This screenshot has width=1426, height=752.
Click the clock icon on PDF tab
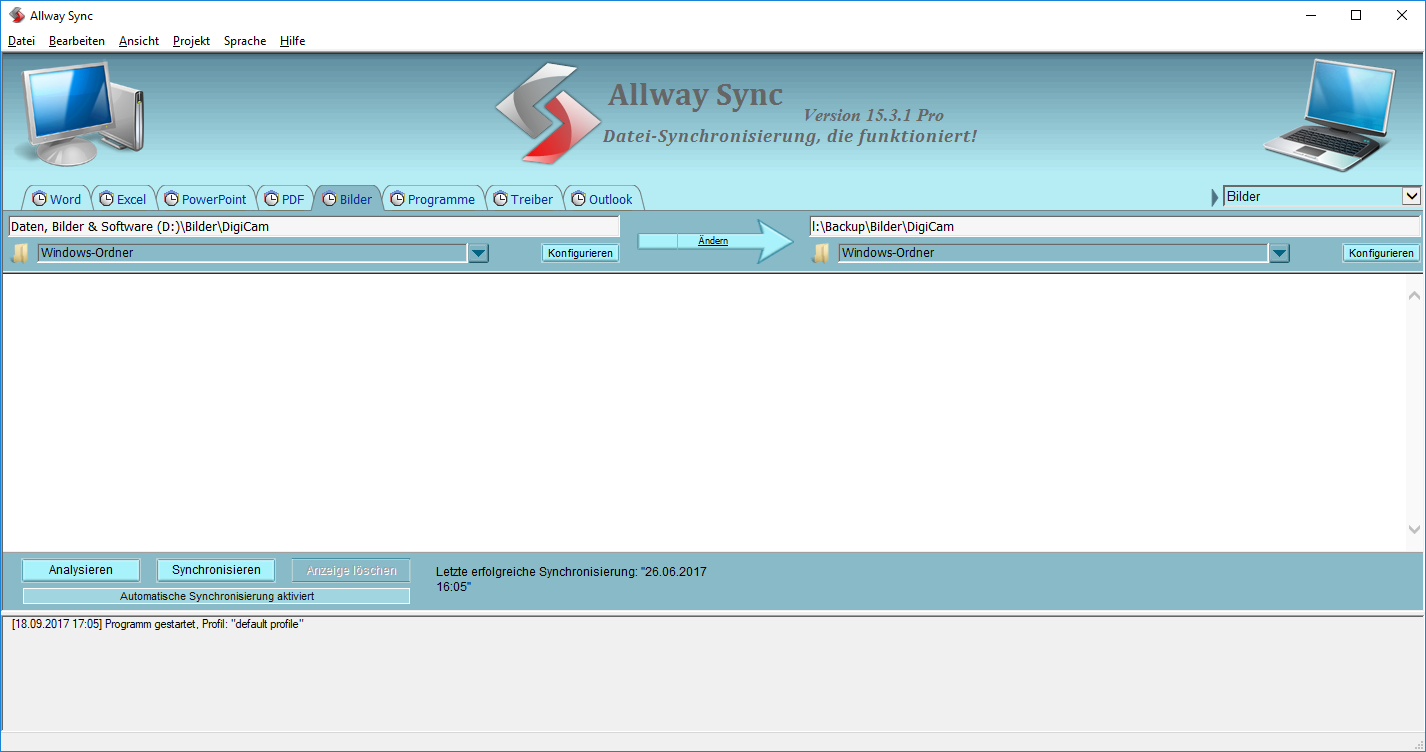point(271,199)
